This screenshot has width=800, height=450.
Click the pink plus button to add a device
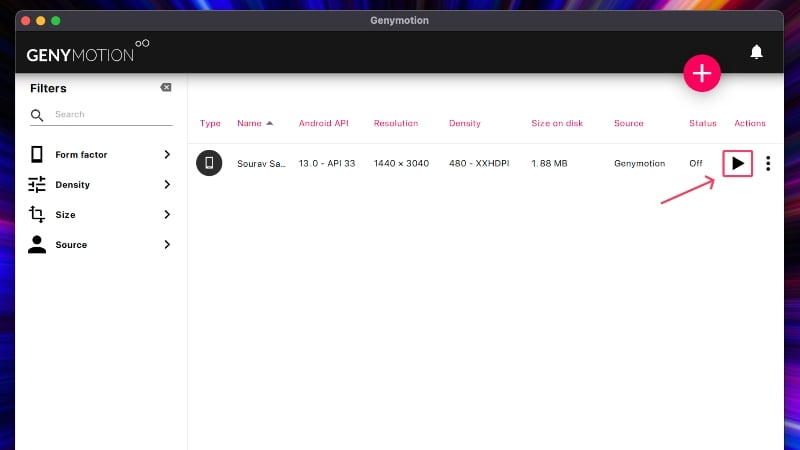[702, 73]
